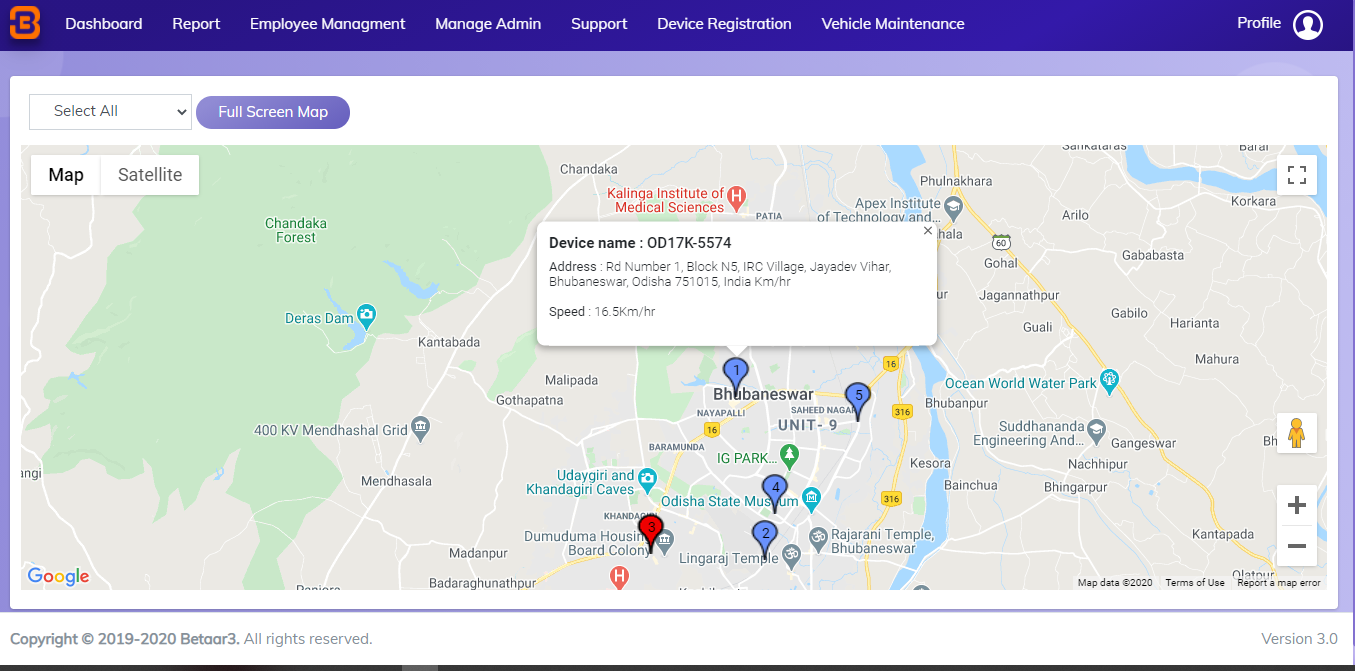Click the Speed 16.5Km/hr text
Screen dimensions: 1355x671
pos(602,312)
